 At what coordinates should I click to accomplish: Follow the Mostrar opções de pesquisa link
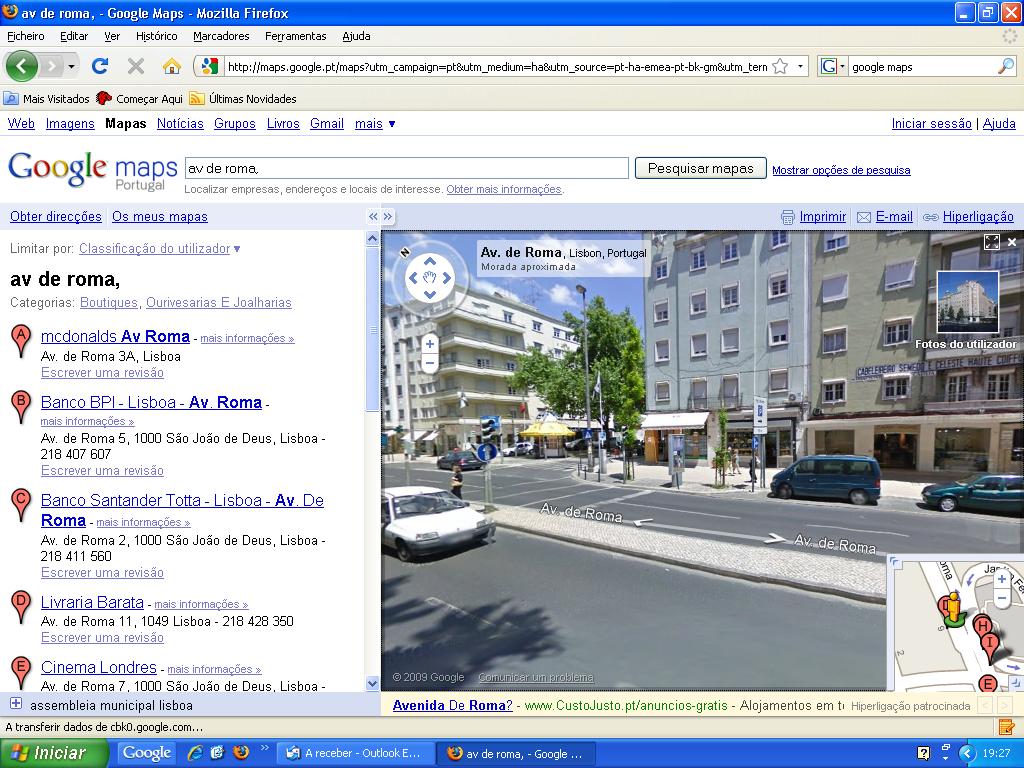(x=841, y=170)
